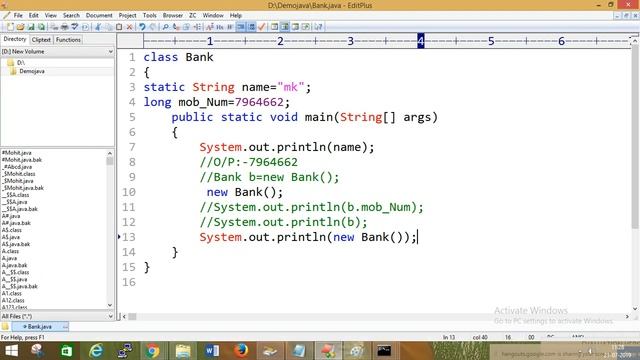Select the Directory tab
Image resolution: width=640 pixels, height=360 pixels.
pyautogui.click(x=15, y=39)
